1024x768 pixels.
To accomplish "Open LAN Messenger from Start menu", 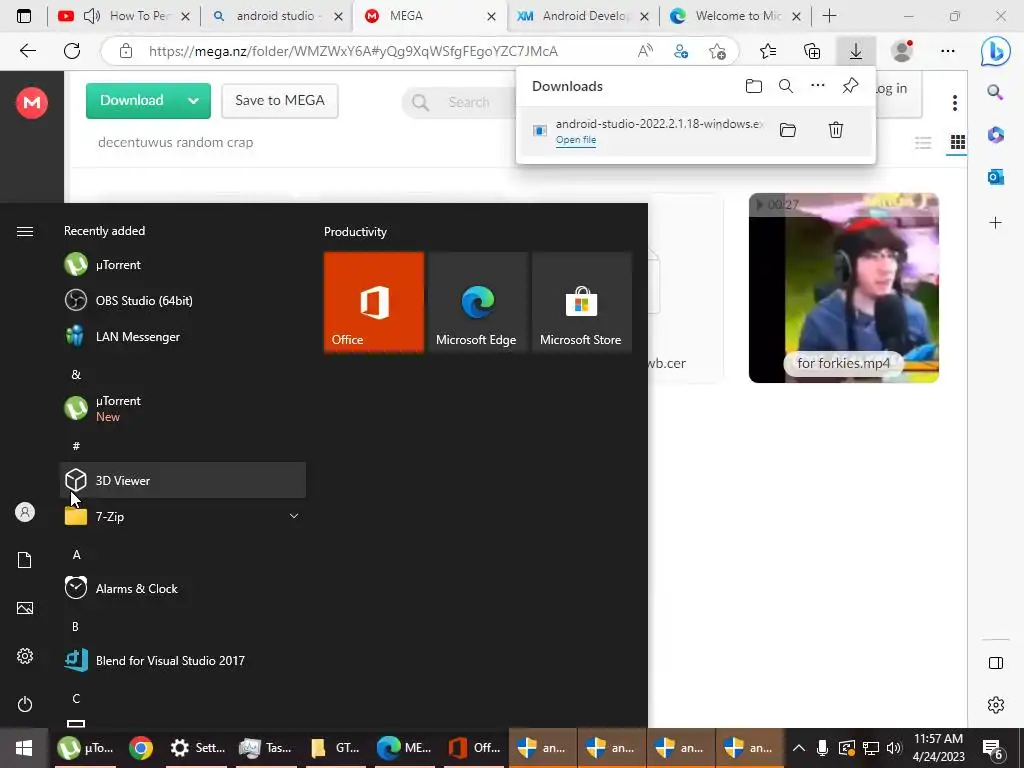I will tap(184, 336).
